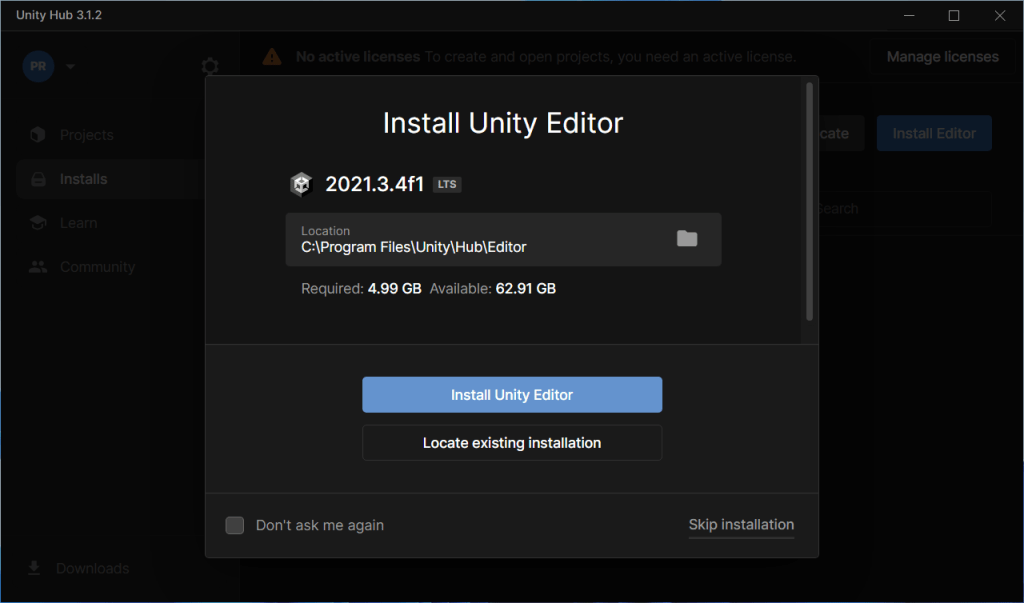Click the Projects cube icon in sidebar
This screenshot has width=1024, height=603.
[38, 135]
